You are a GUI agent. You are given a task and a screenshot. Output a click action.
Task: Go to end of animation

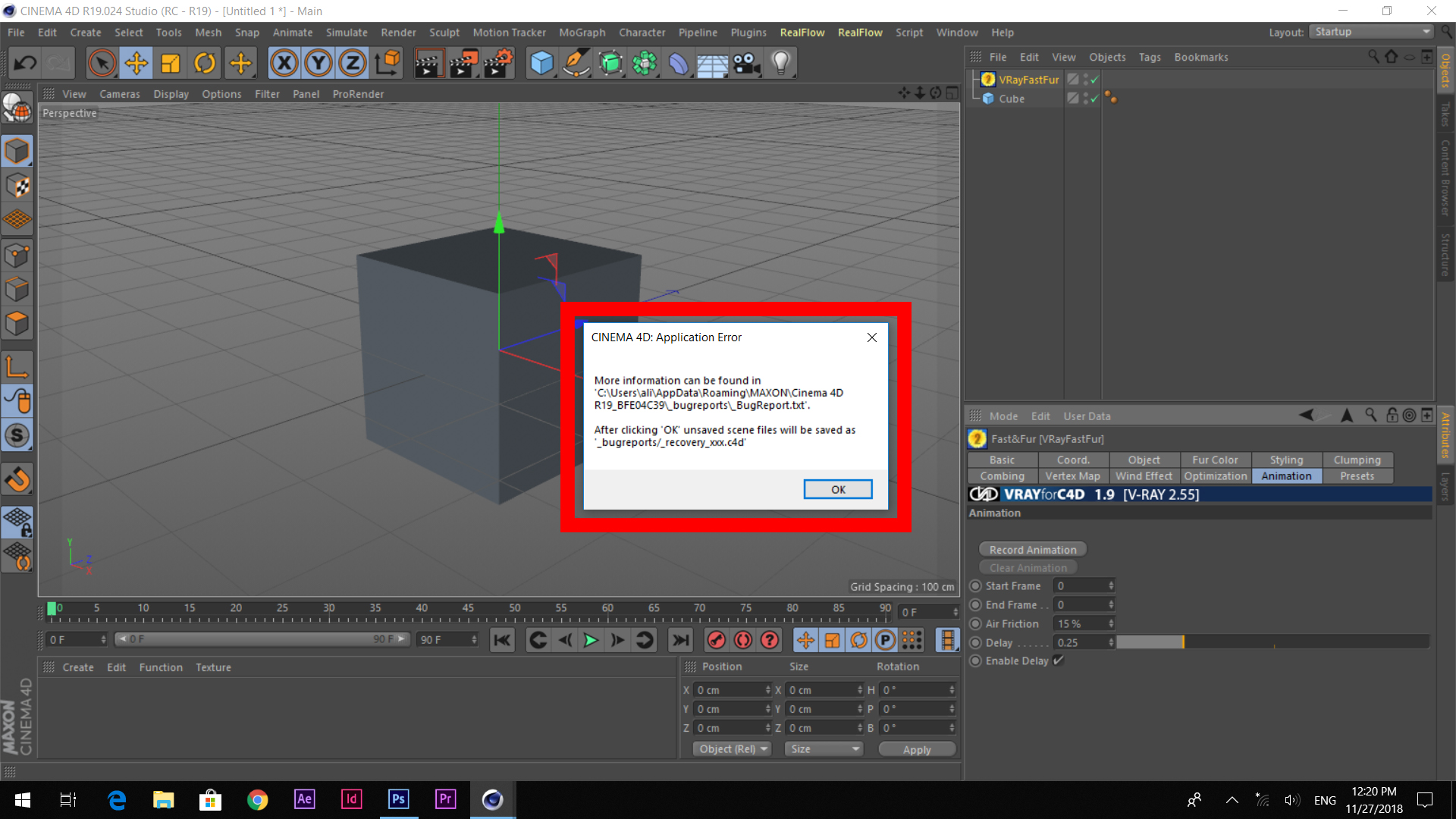[x=681, y=640]
